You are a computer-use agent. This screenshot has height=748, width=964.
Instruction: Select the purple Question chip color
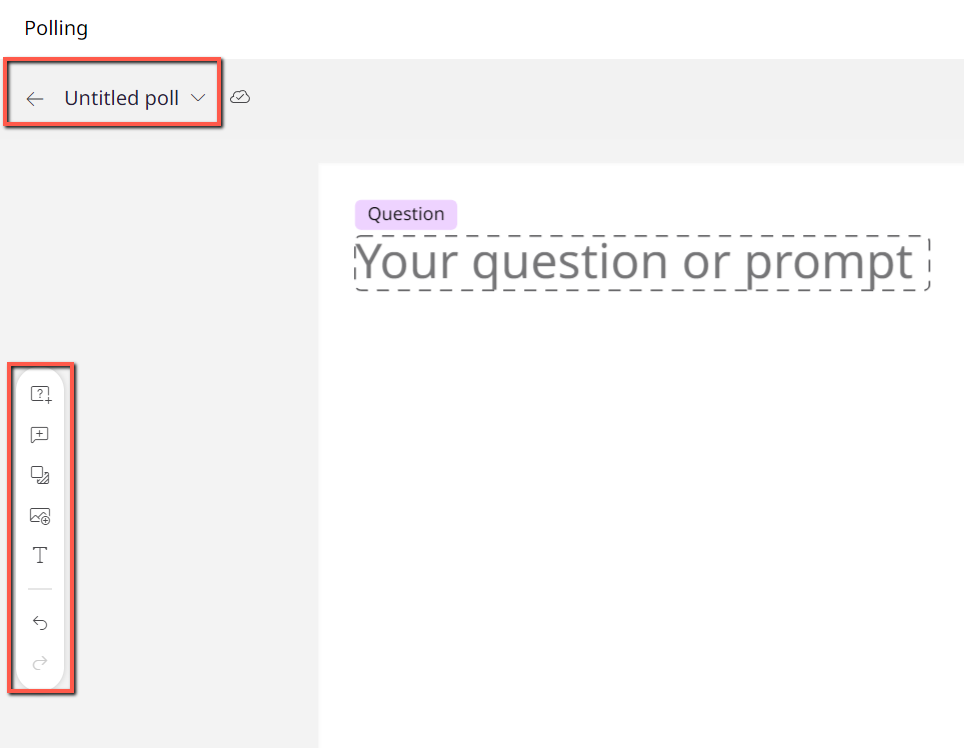pyautogui.click(x=405, y=213)
